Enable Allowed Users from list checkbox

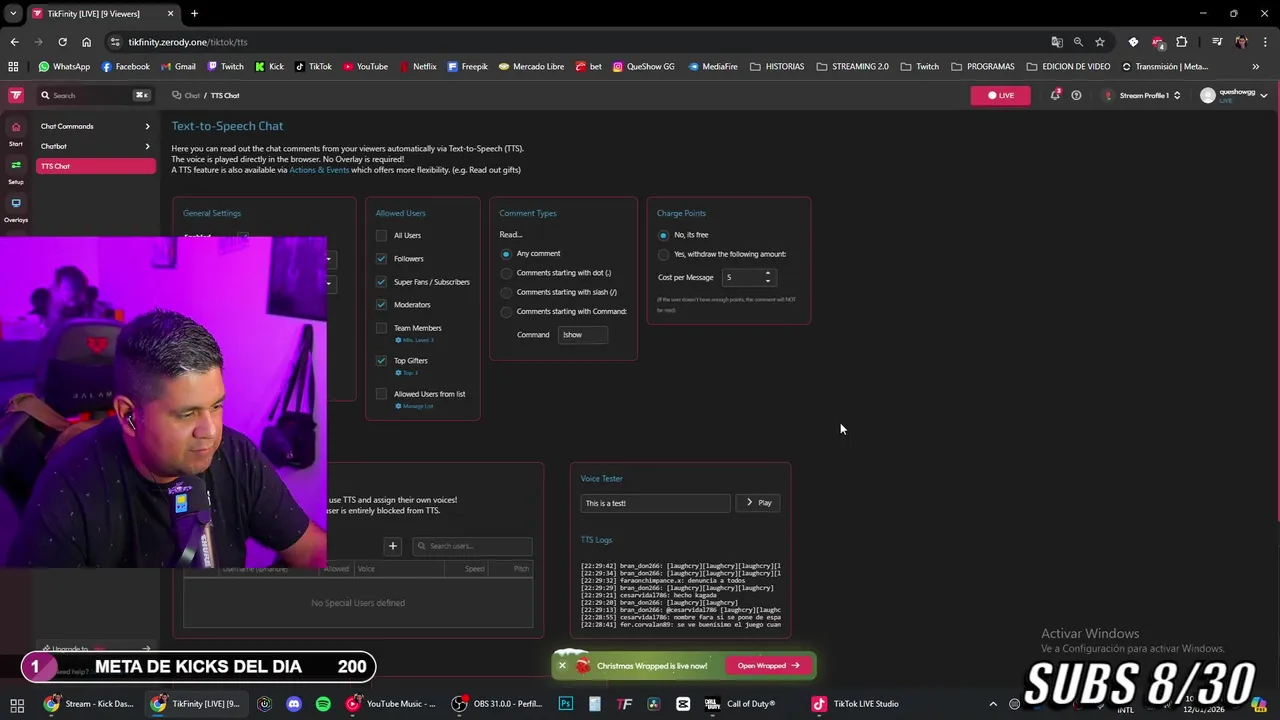[381, 394]
